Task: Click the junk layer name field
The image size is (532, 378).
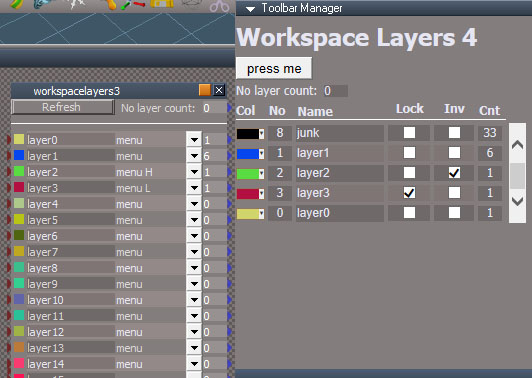Action: 340,133
